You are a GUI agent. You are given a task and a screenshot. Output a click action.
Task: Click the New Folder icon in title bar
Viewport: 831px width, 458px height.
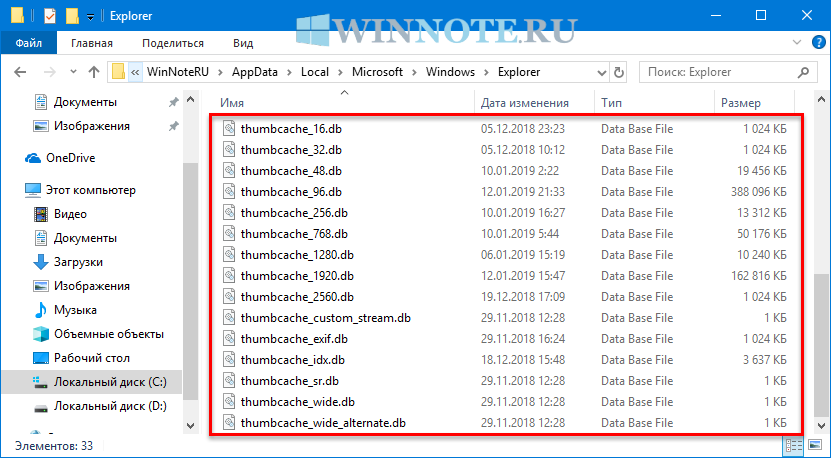[72, 16]
